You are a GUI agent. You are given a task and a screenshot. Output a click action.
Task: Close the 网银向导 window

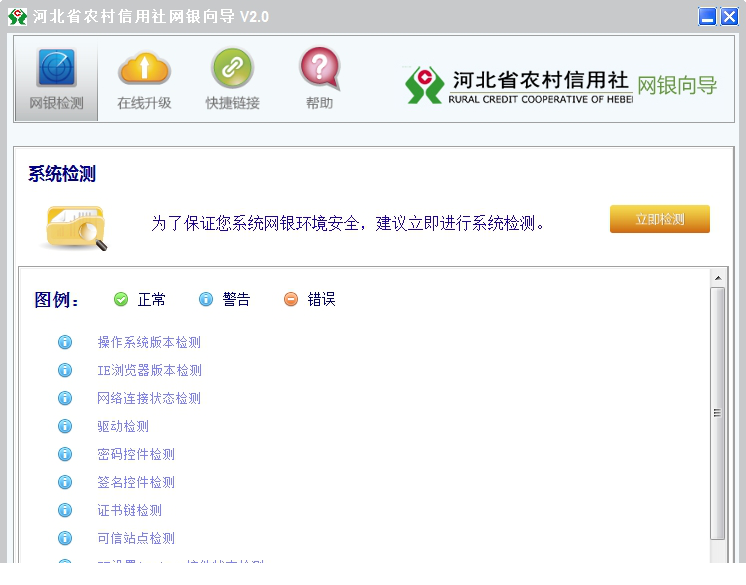[x=729, y=17]
